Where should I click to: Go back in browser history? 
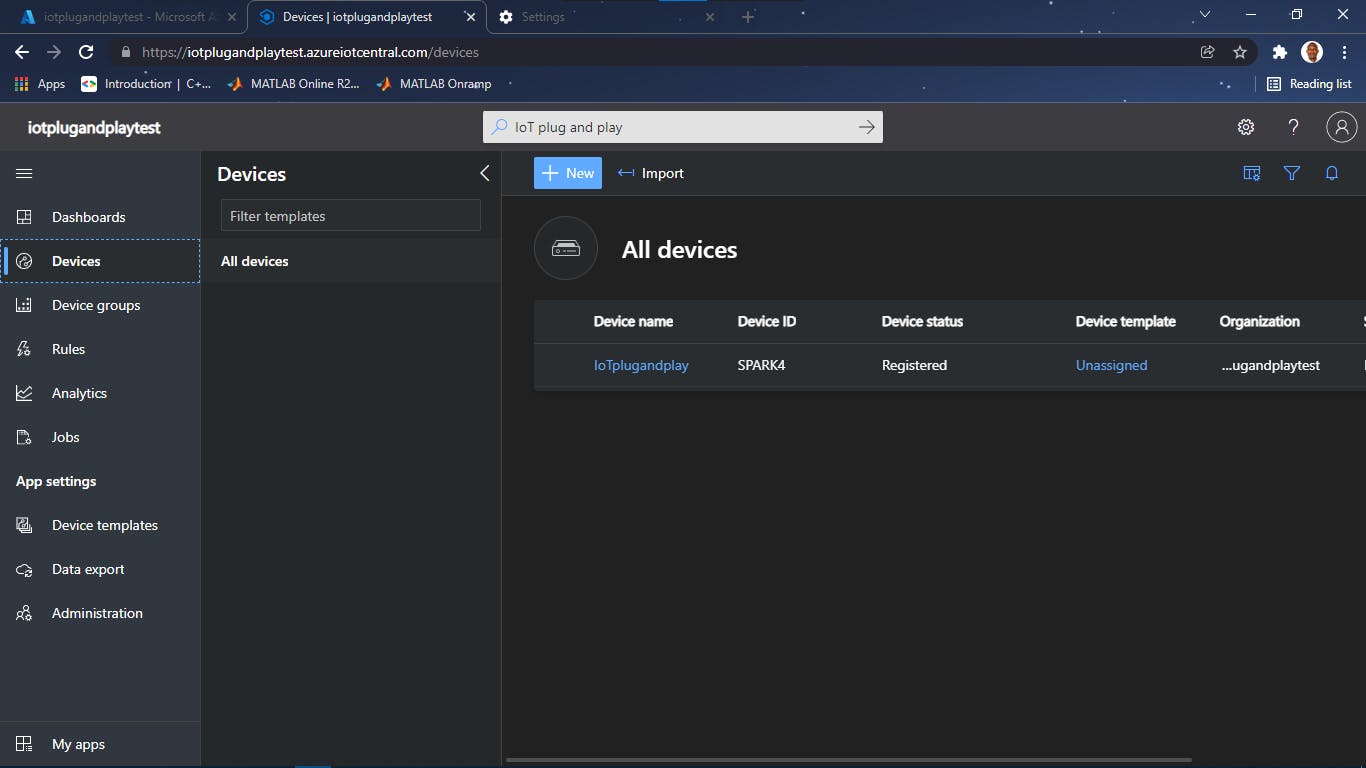[22, 52]
